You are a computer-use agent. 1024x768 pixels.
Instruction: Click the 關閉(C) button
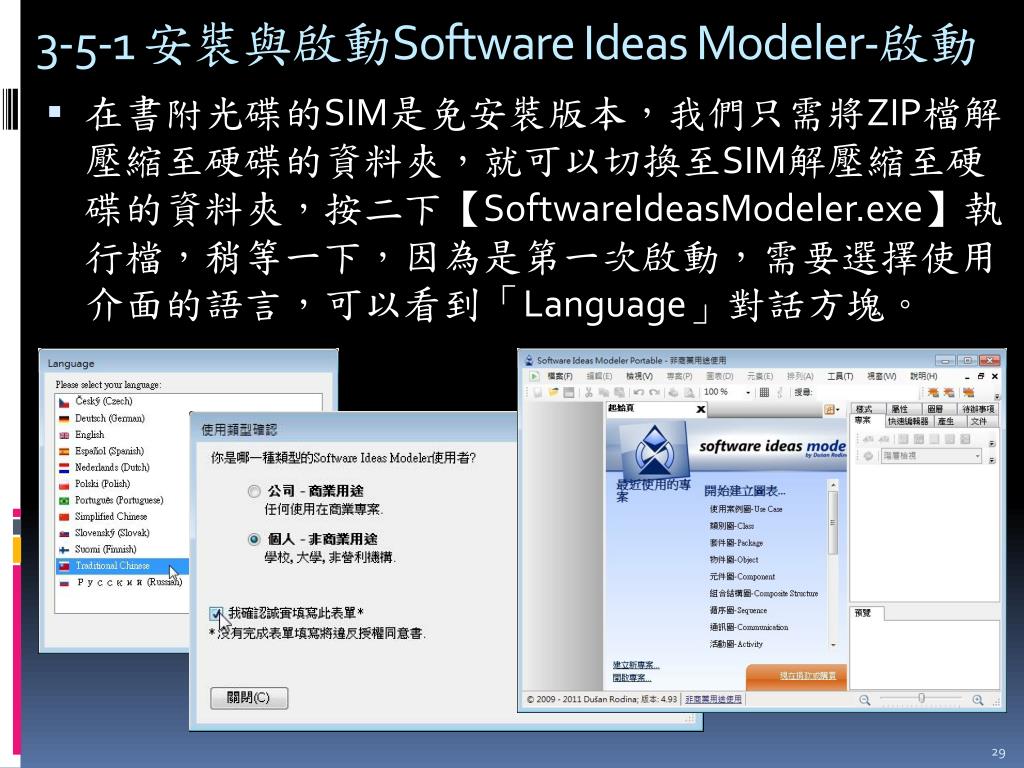(x=248, y=697)
